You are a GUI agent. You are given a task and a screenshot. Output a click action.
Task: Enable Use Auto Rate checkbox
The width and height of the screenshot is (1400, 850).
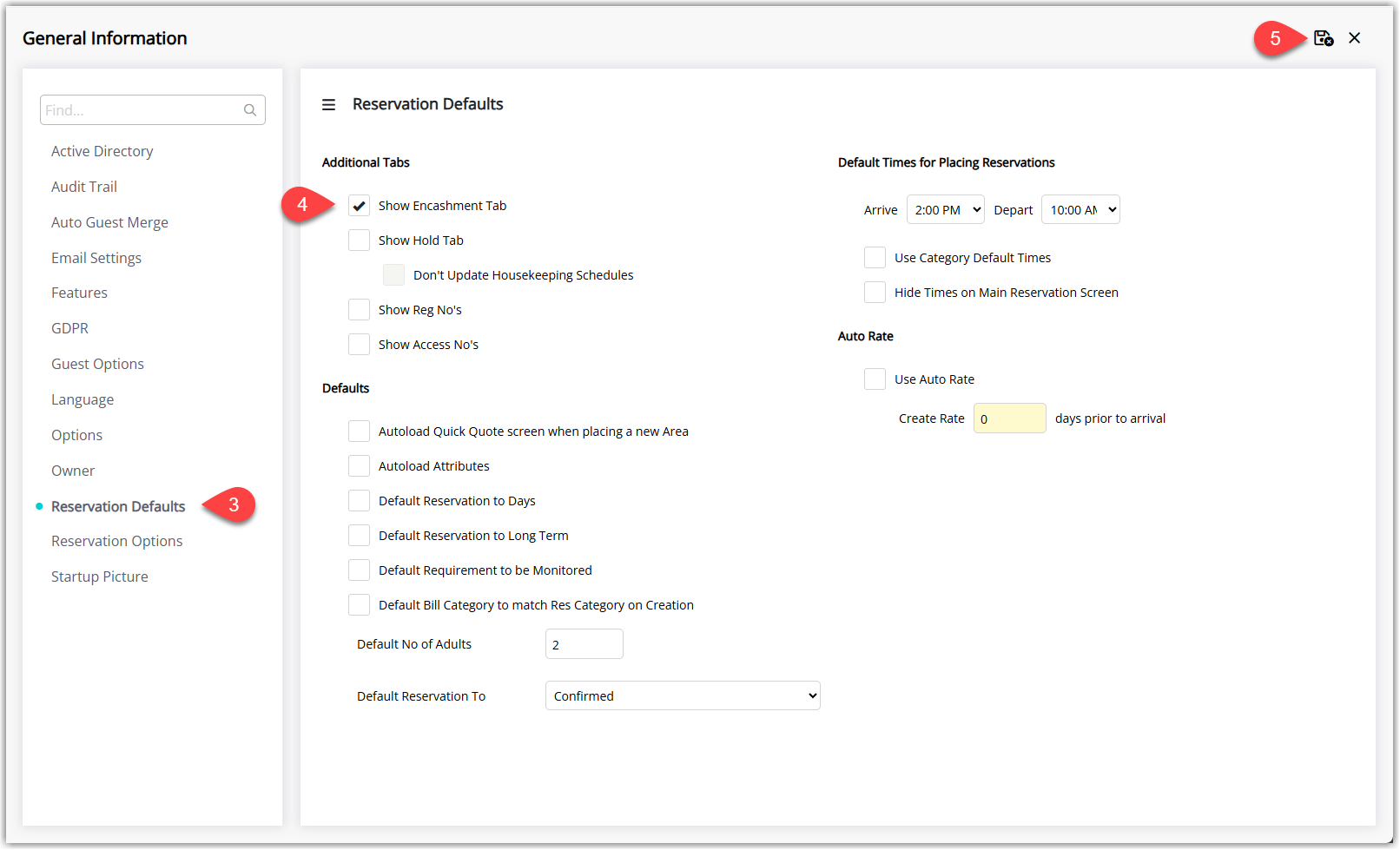coord(875,379)
